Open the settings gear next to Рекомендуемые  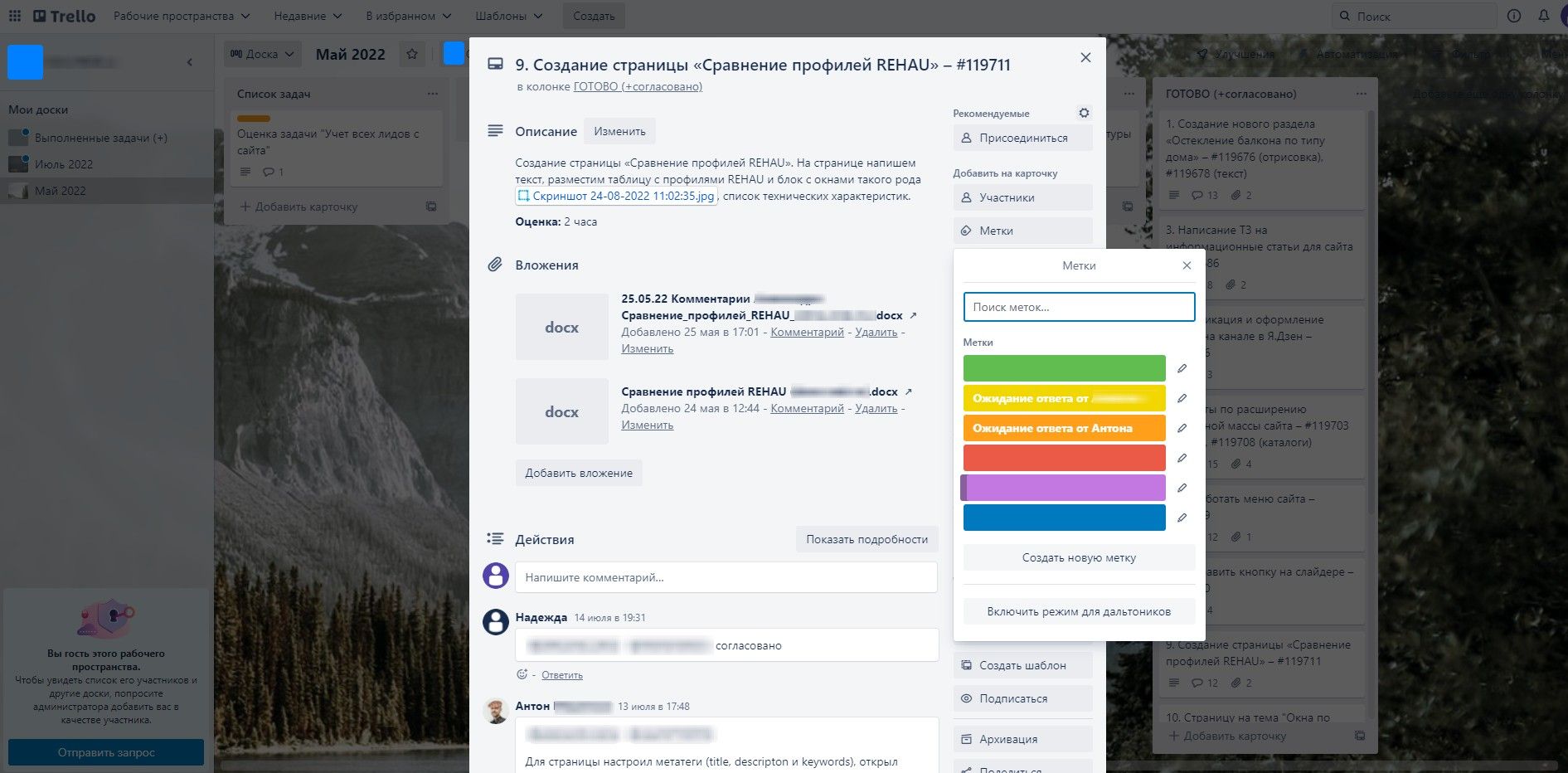coord(1084,113)
